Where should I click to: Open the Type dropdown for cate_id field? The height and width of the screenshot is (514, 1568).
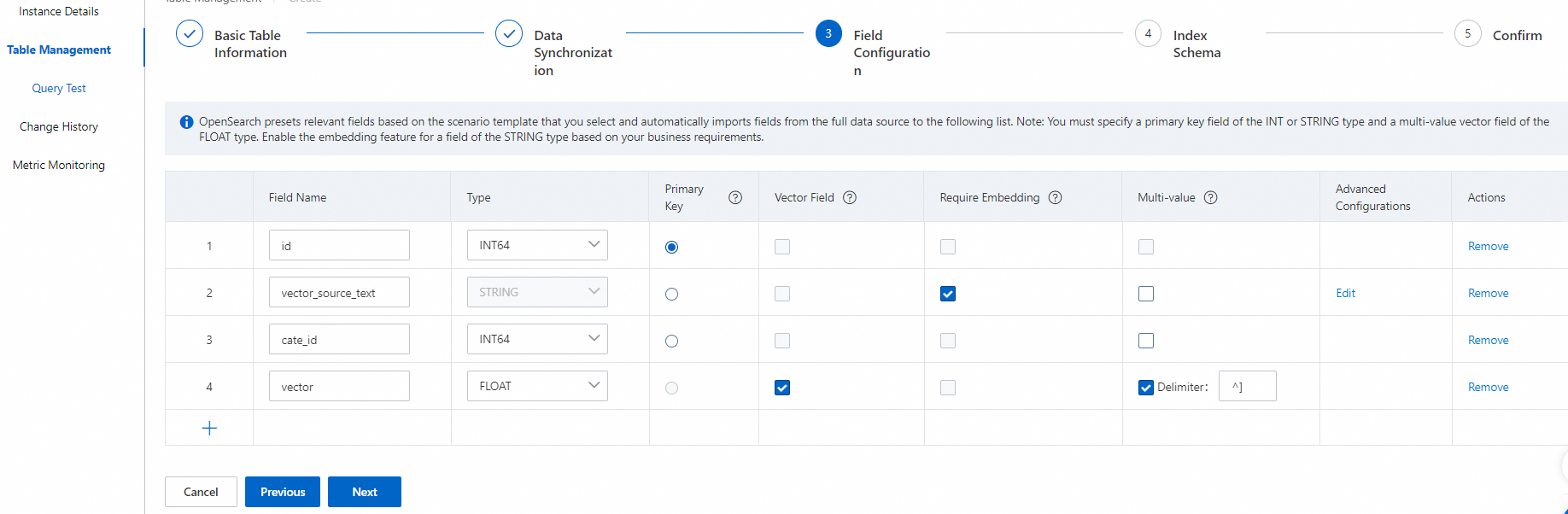tap(537, 339)
